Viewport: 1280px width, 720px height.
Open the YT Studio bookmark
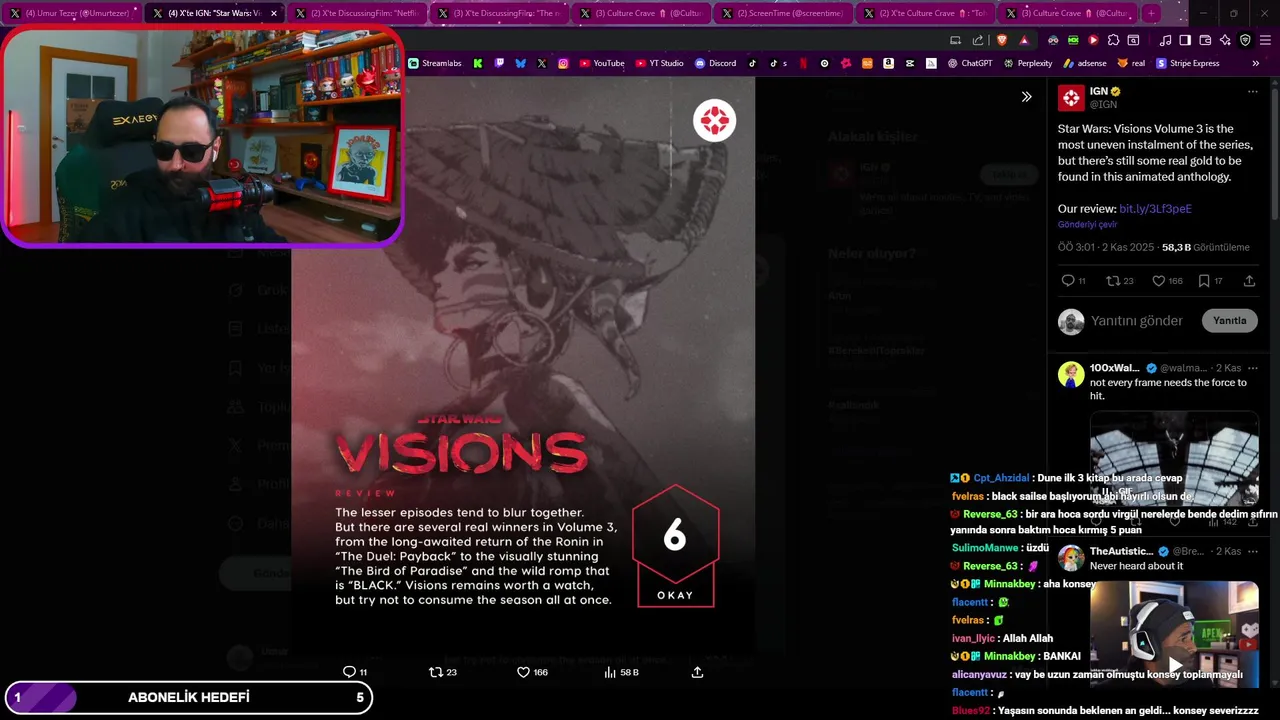tap(660, 63)
